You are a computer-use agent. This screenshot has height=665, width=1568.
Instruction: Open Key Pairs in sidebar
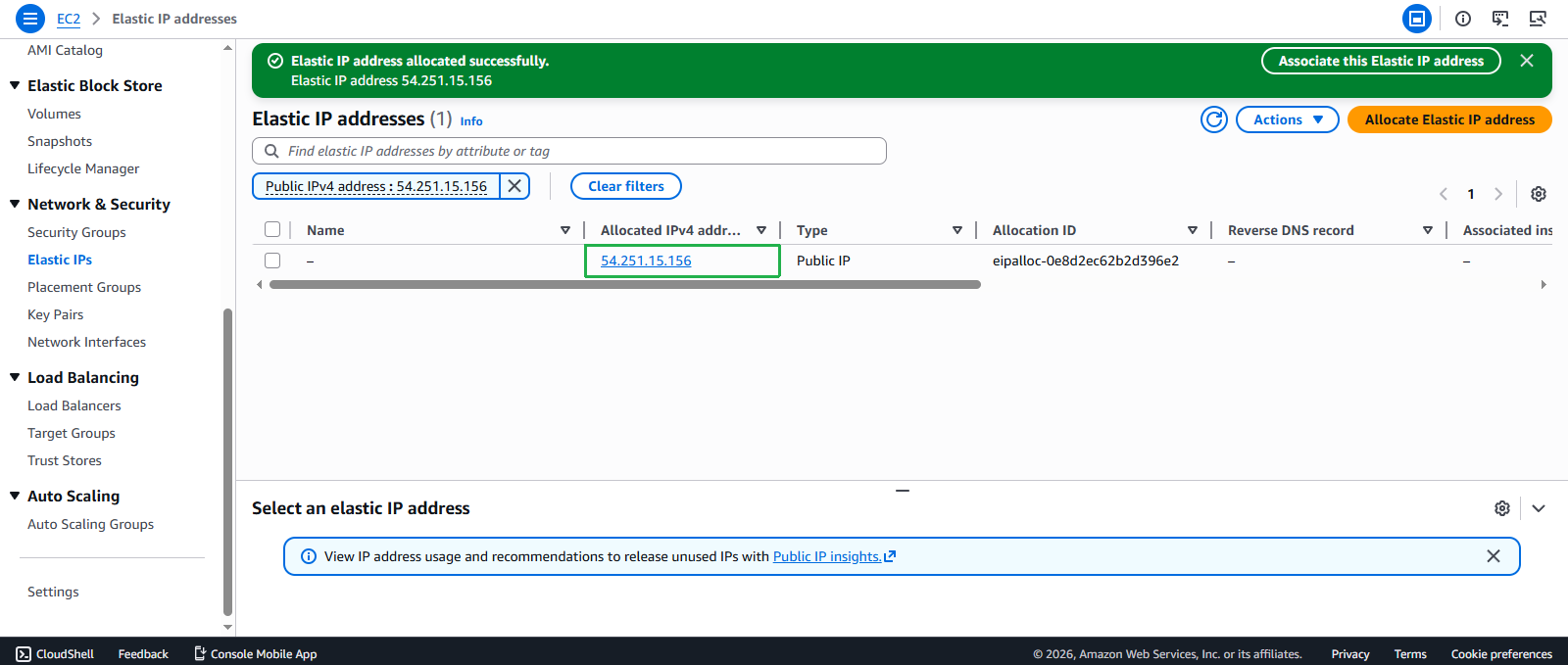pos(55,314)
